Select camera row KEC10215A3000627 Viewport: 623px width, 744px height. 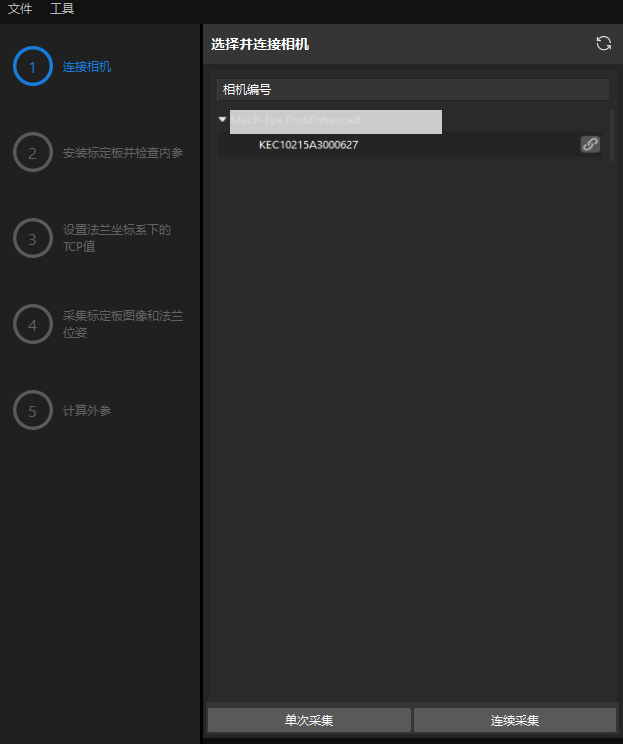point(409,145)
